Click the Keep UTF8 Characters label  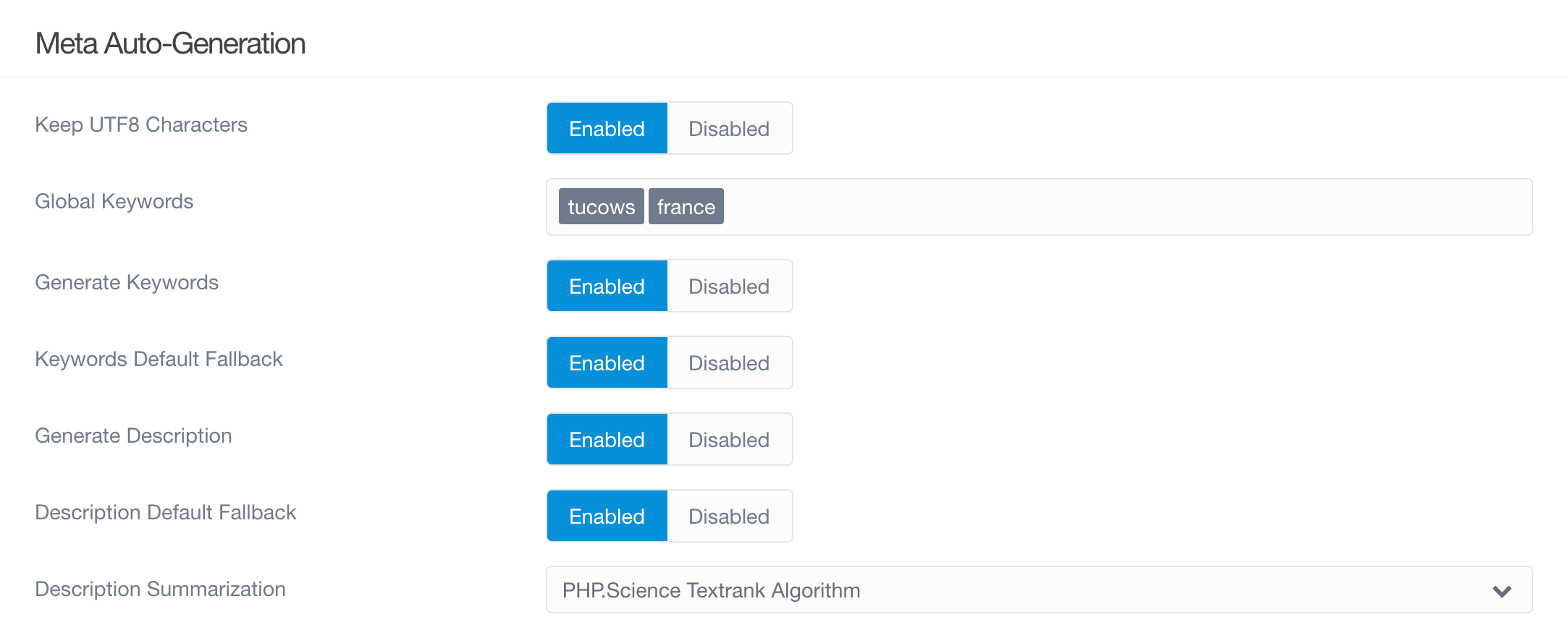[141, 124]
